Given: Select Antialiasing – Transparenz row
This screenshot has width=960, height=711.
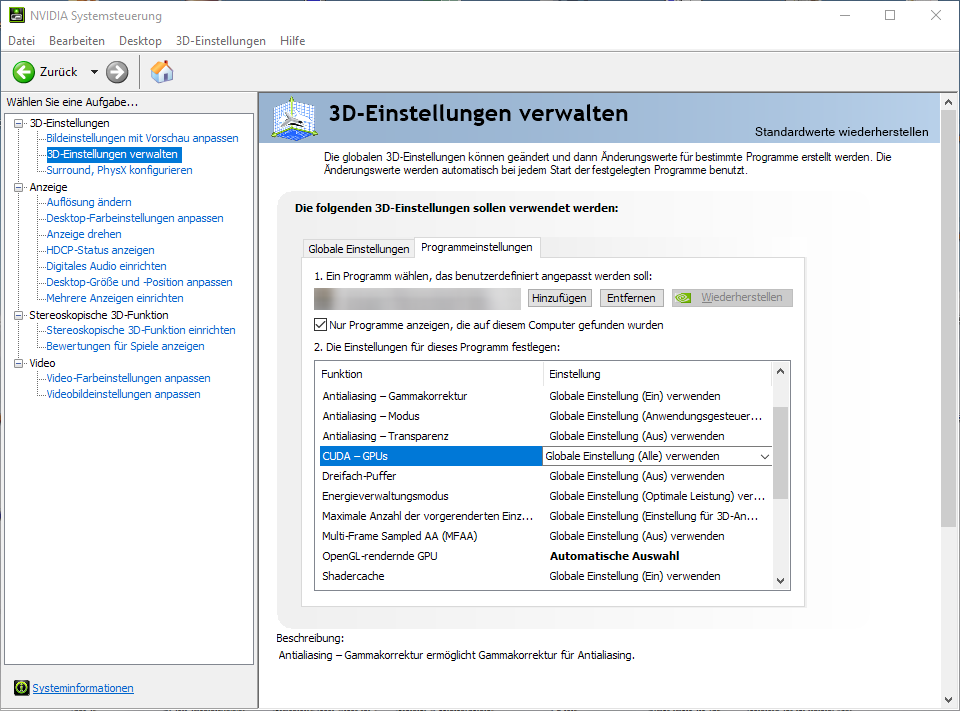Looking at the screenshot, I should [545, 436].
